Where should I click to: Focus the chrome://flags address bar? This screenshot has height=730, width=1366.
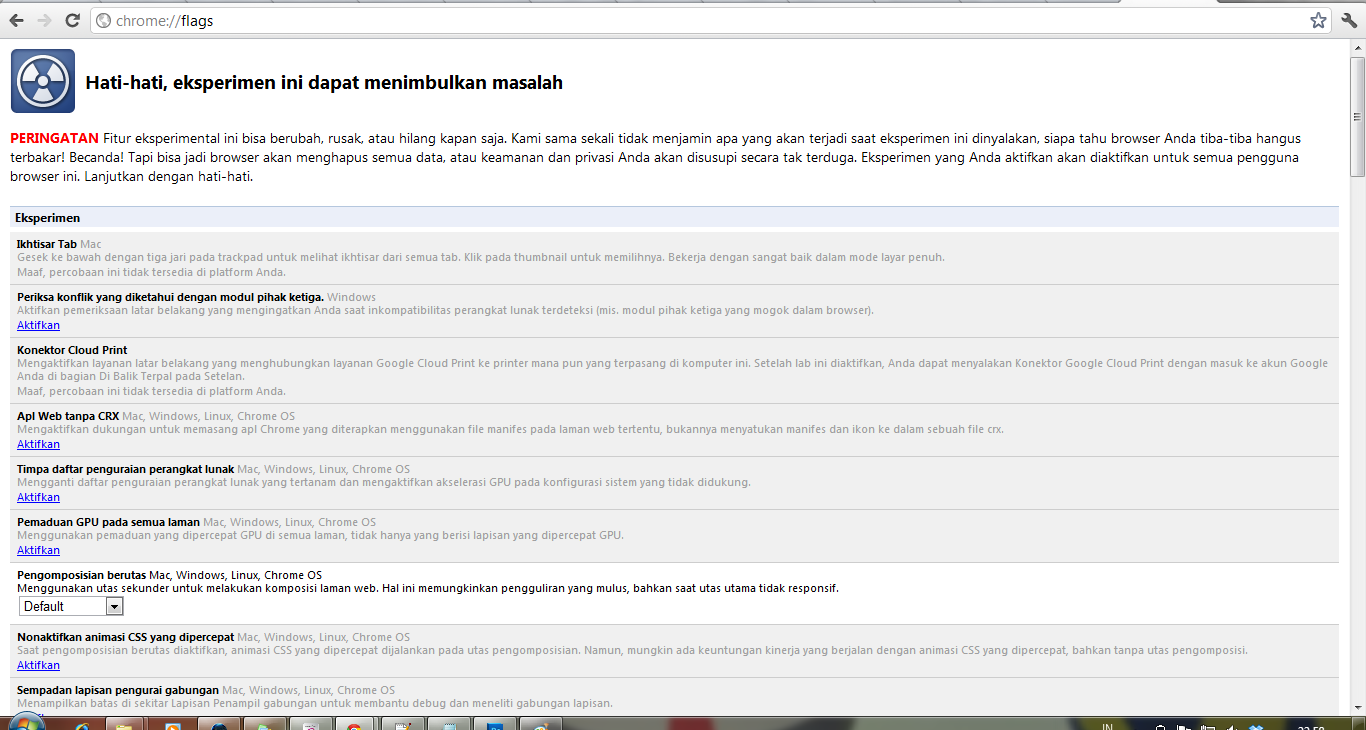pos(711,21)
